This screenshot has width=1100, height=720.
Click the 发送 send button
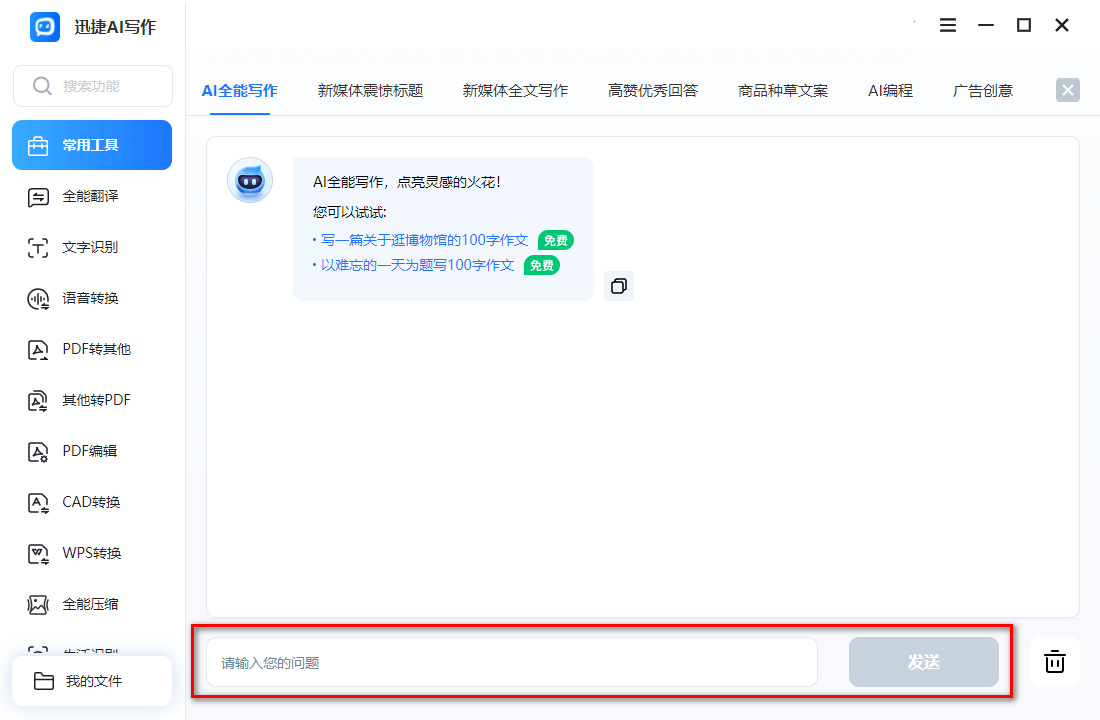tap(923, 662)
